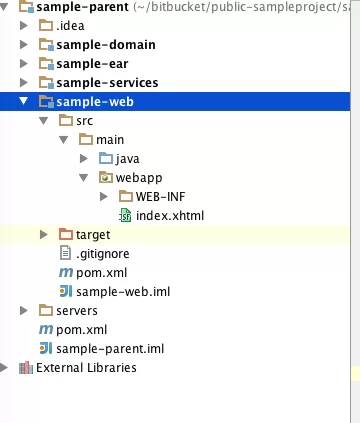Expand the sample-services module
Screen dimensions: 360x423
24,83
